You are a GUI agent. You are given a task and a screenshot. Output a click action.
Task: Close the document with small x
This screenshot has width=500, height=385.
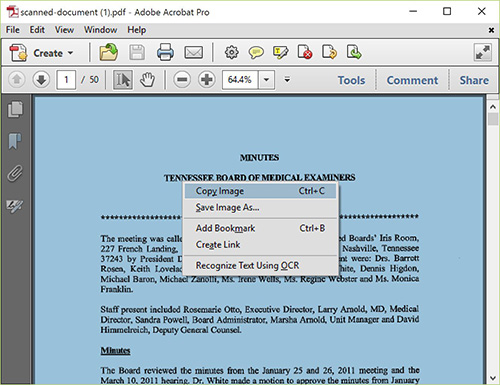pyautogui.click(x=491, y=30)
